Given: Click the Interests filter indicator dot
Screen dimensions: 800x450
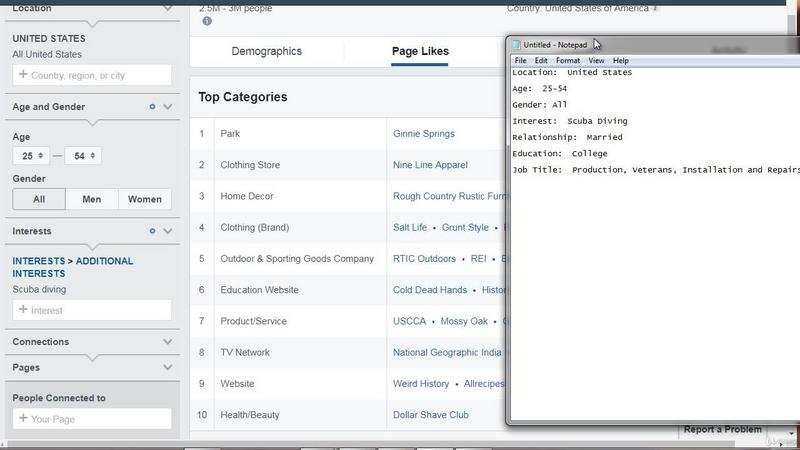Looking at the screenshot, I should [x=152, y=231].
